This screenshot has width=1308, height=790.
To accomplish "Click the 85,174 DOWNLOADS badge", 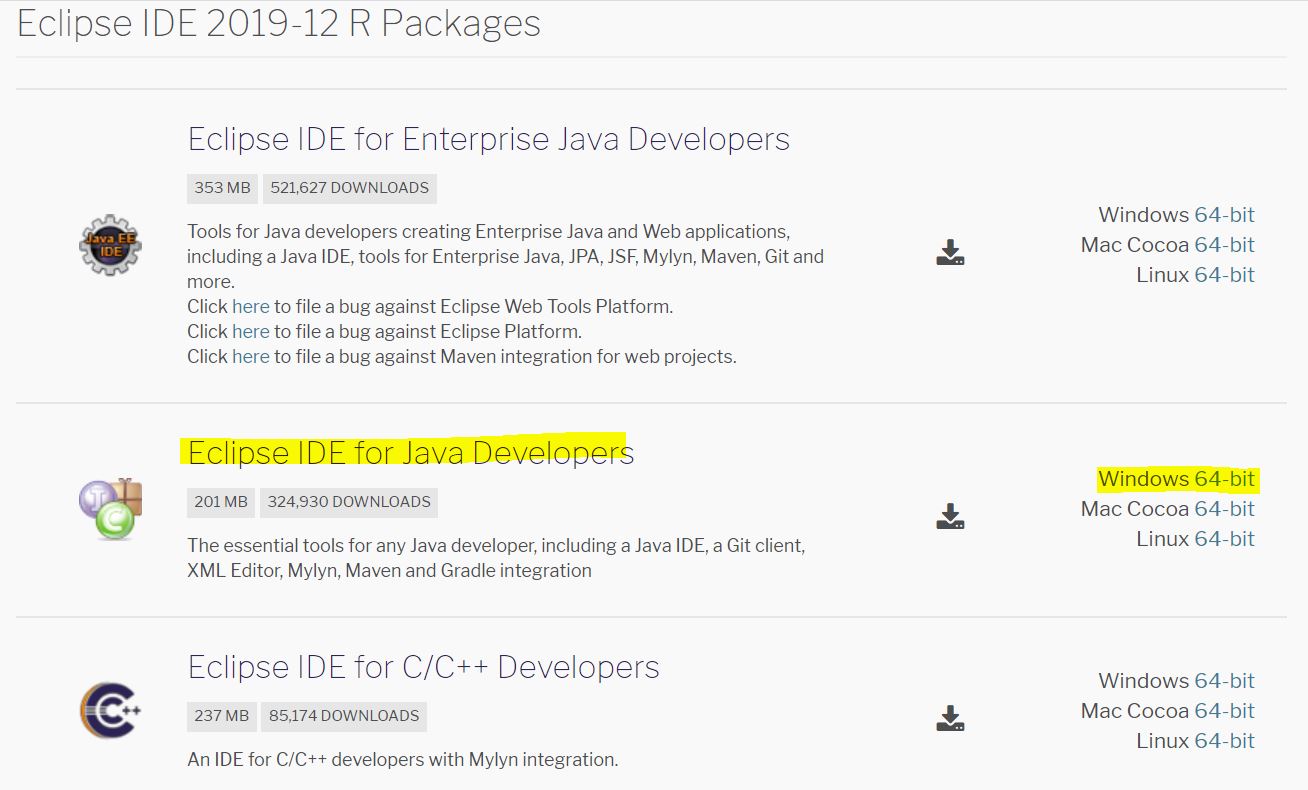I will [344, 716].
